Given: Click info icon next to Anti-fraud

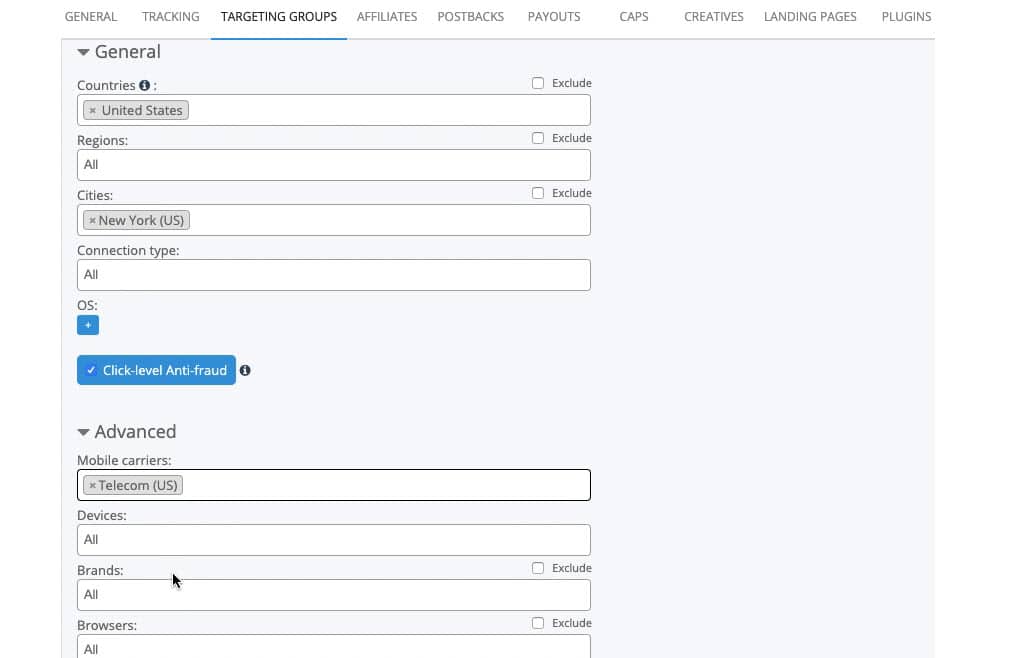Looking at the screenshot, I should point(245,370).
